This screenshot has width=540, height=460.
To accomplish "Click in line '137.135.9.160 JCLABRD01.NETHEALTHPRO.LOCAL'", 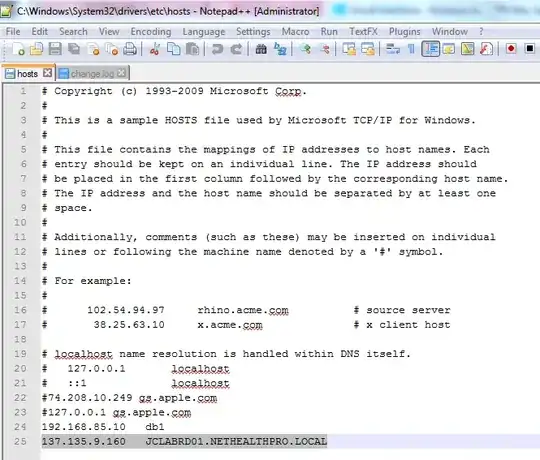I will tap(184, 441).
